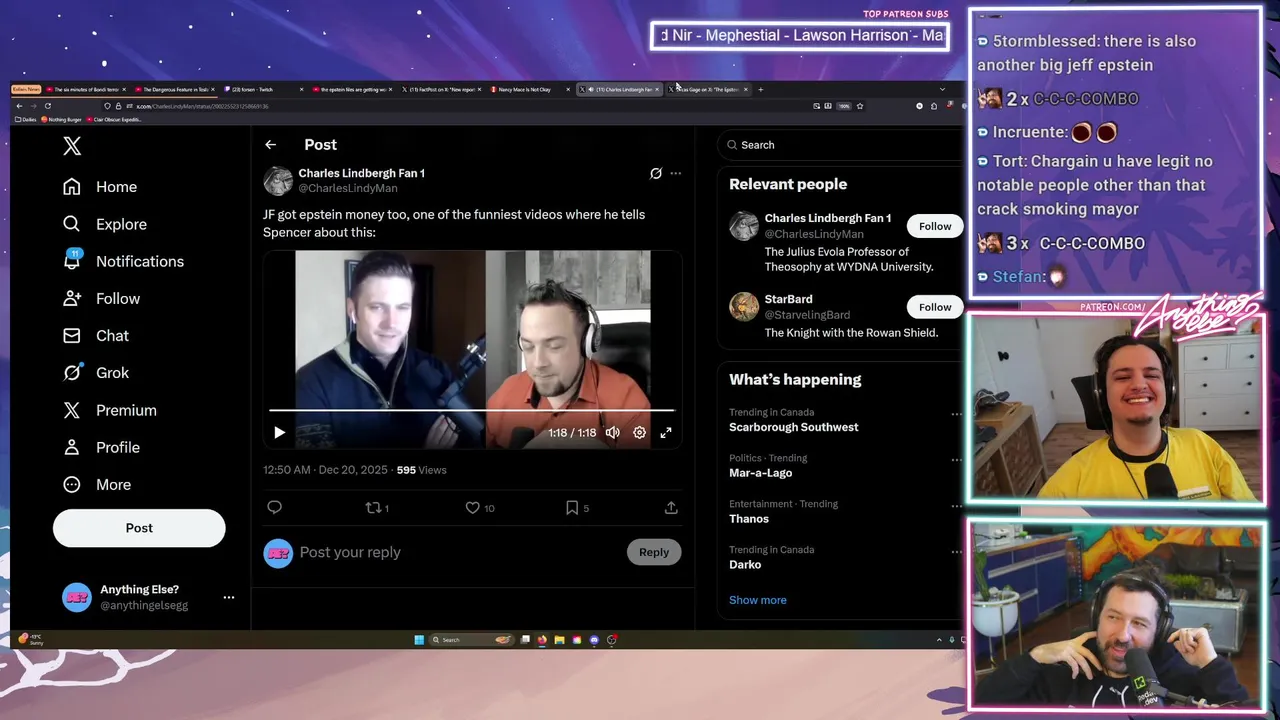Viewport: 1280px width, 720px height.
Task: Open Windows Start button on taskbar
Action: pyautogui.click(x=419, y=640)
